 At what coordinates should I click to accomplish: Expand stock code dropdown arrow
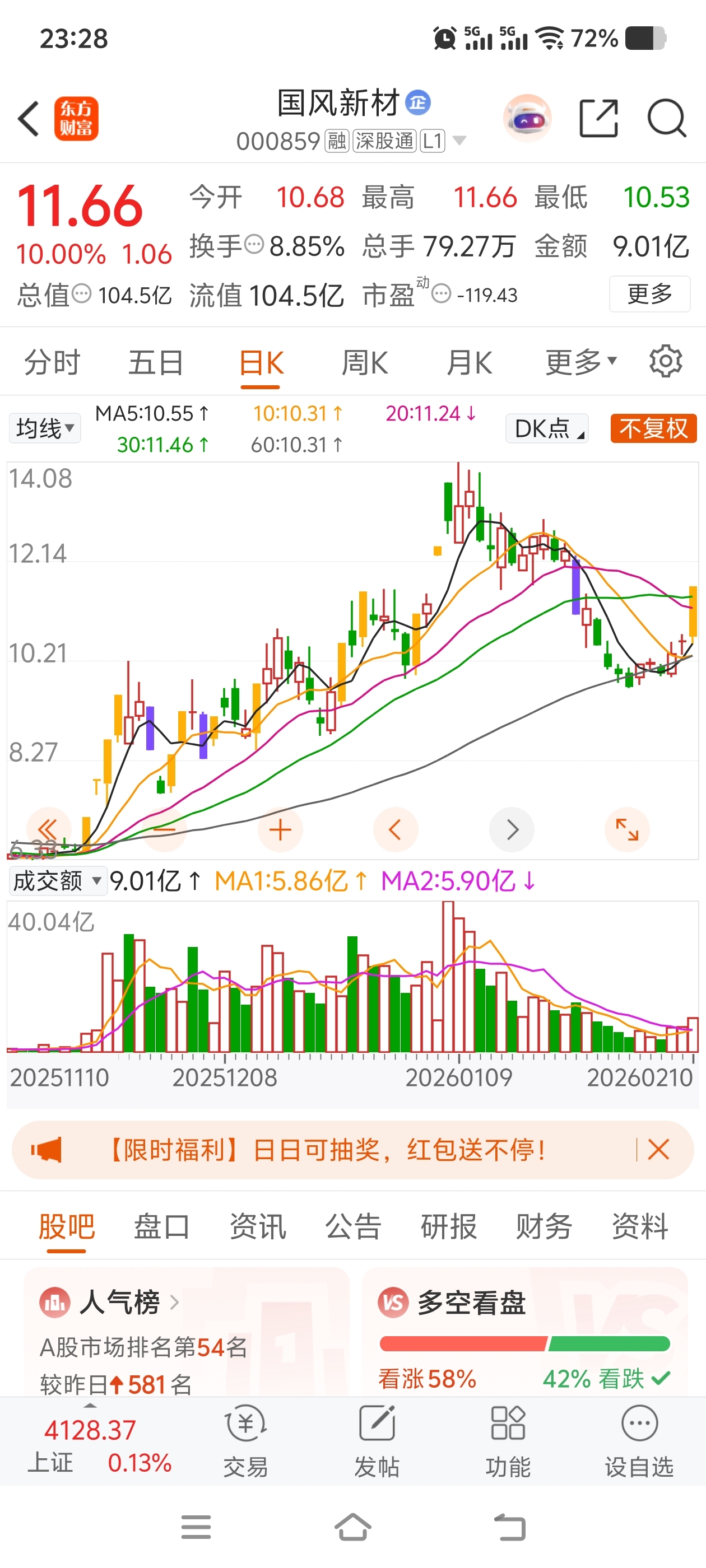click(x=460, y=141)
